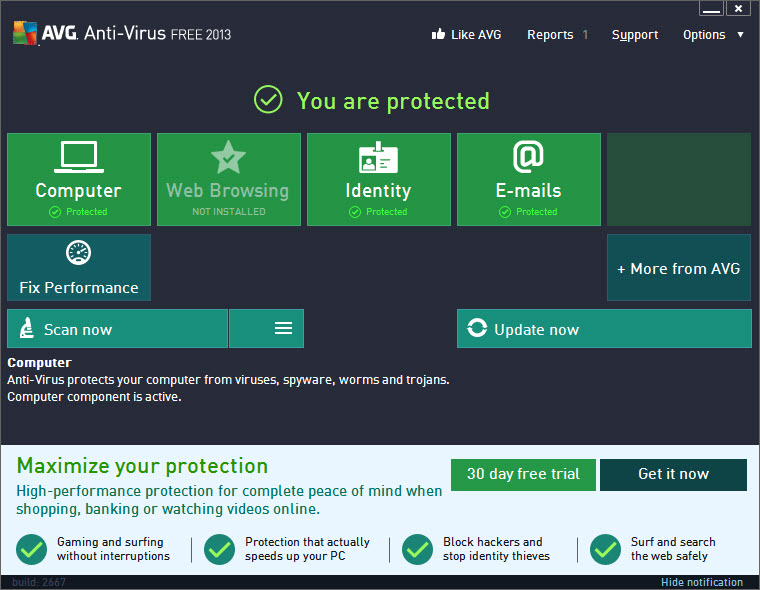Click the Hide notification link
760x590 pixels.
pyautogui.click(x=701, y=582)
